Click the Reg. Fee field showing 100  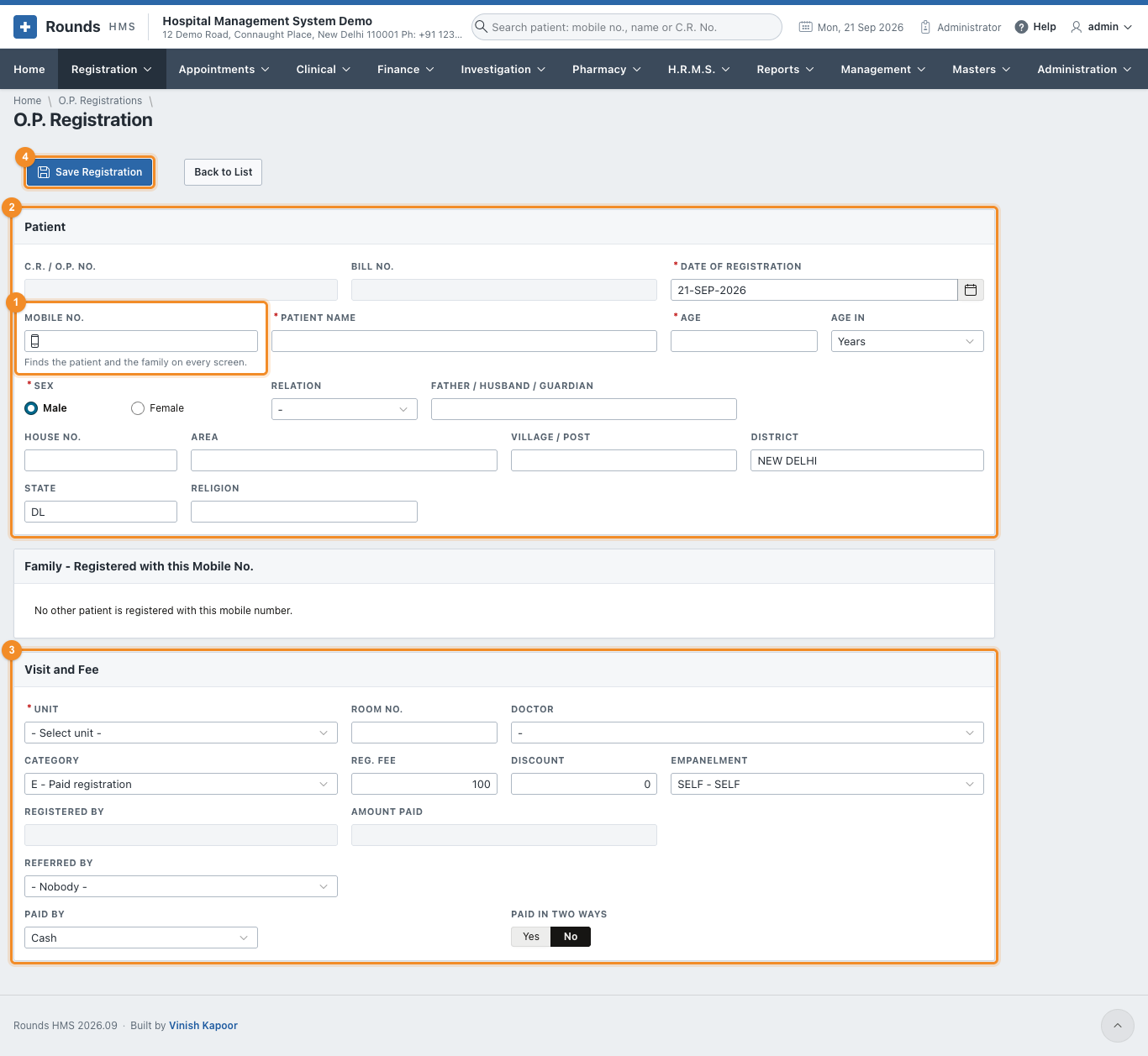pos(424,784)
